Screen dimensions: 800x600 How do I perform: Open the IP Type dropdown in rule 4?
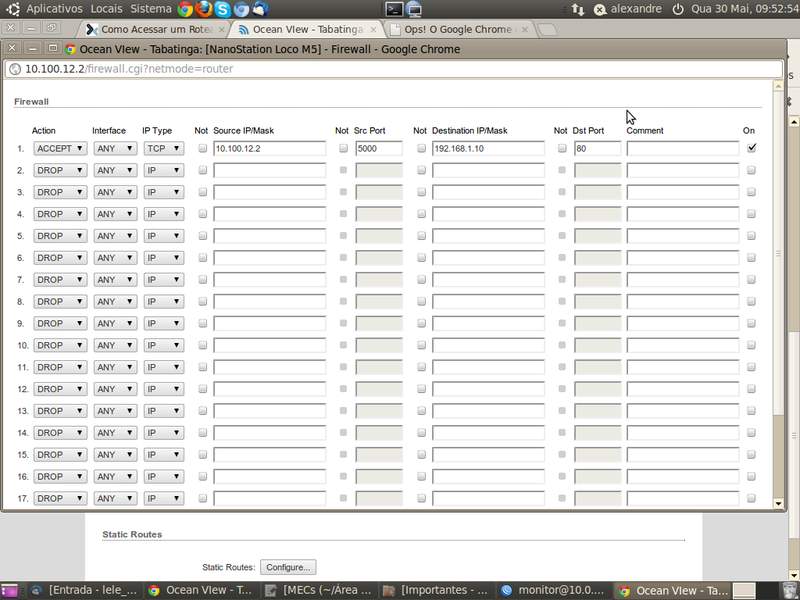(x=163, y=214)
